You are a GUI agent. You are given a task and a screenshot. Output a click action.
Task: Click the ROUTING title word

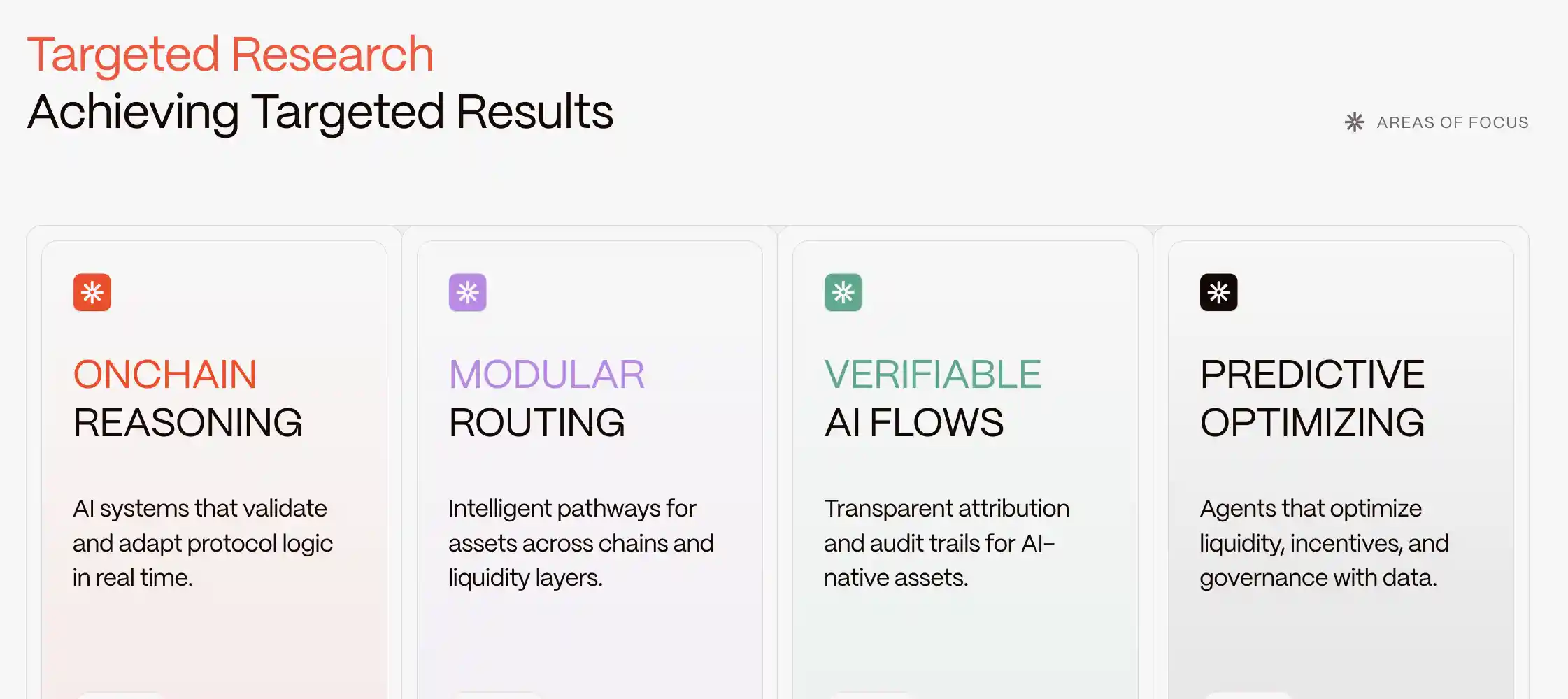(x=536, y=422)
